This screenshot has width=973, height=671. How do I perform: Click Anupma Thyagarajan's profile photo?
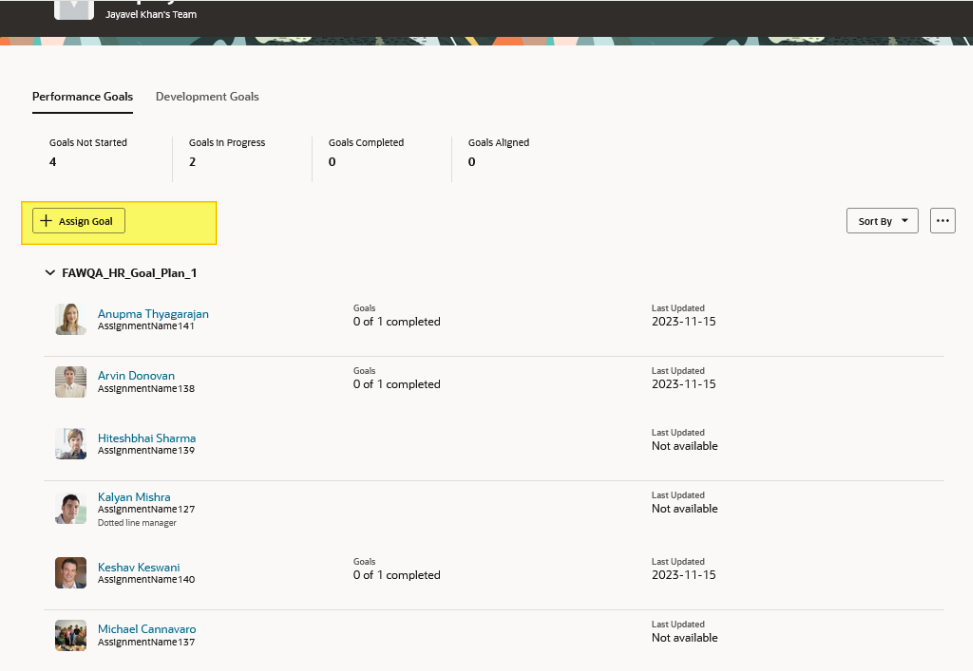pyautogui.click(x=71, y=319)
